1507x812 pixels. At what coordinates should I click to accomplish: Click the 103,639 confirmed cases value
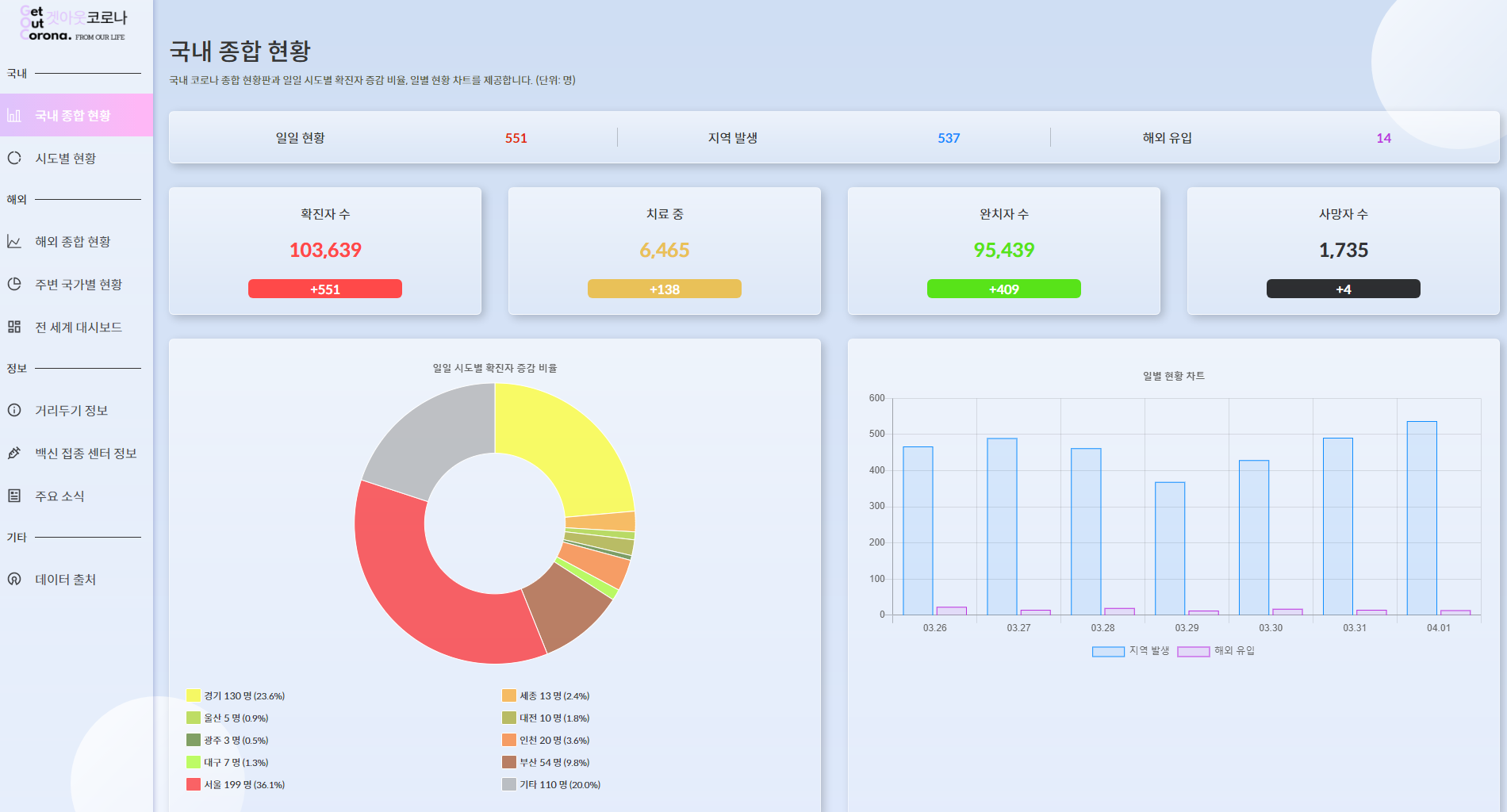pyautogui.click(x=325, y=250)
